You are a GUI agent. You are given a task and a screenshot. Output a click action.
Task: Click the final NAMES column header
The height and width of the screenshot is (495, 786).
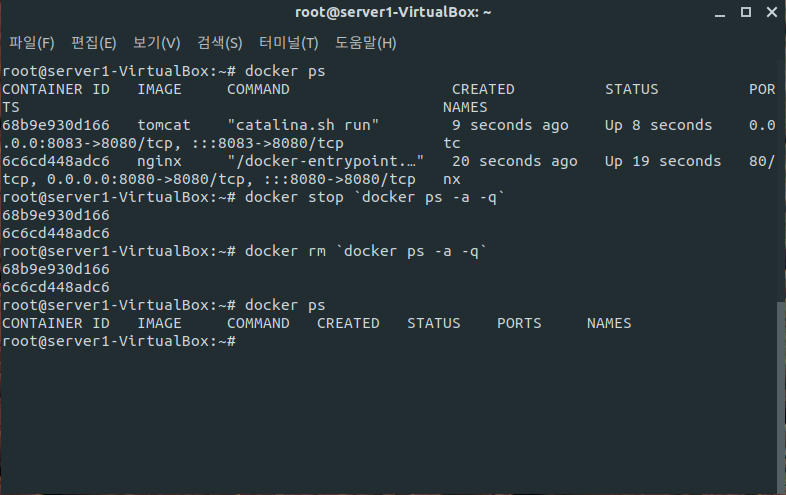coord(609,323)
